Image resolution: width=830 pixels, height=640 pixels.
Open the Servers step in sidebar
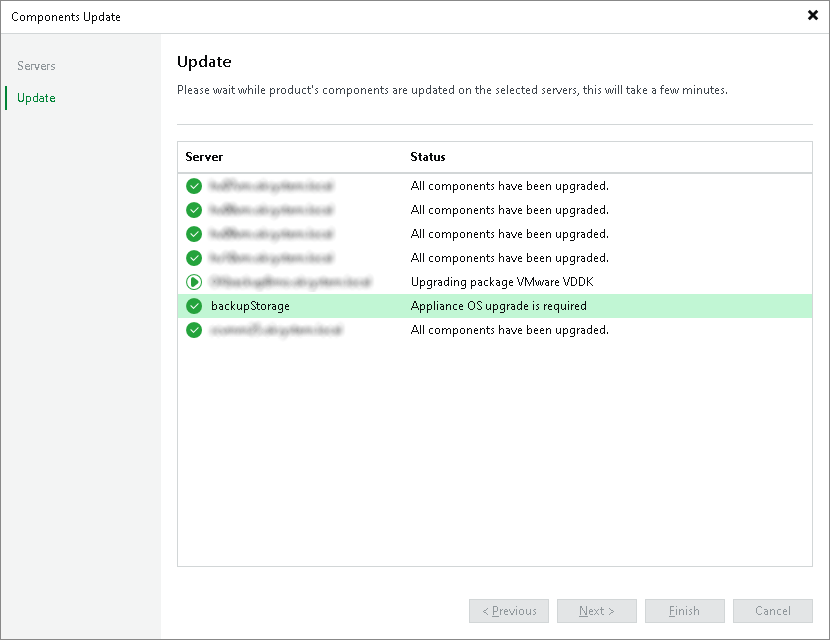point(36,66)
